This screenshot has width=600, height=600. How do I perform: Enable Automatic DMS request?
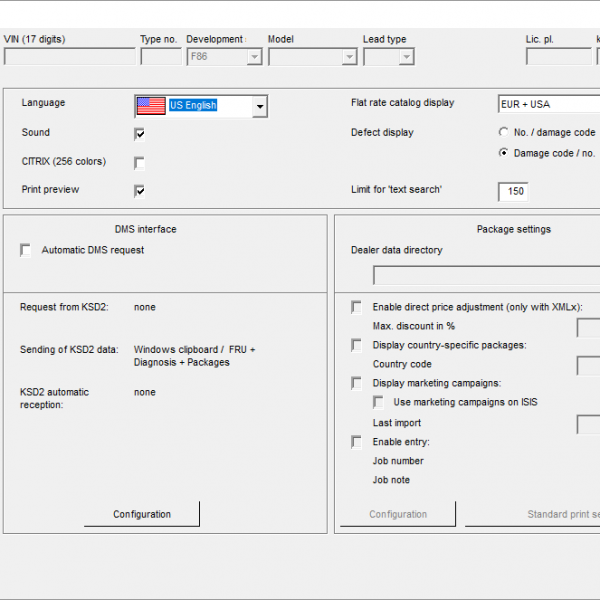[26, 250]
